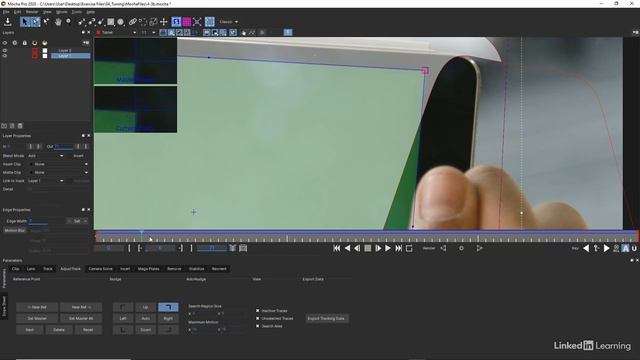The image size is (640, 360).
Task: Select the rectangle shape tool
Action: (x=111, y=22)
